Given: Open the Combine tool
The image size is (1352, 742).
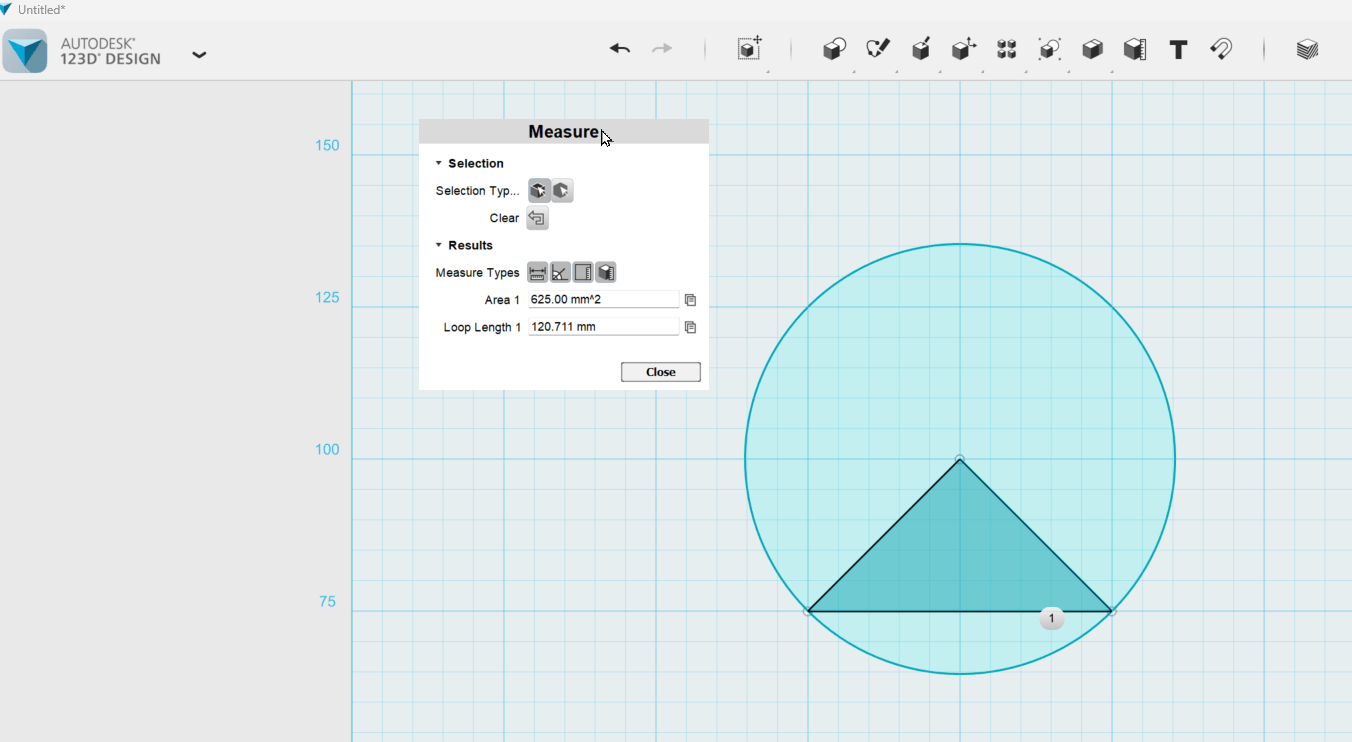Looking at the screenshot, I should click(x=1092, y=49).
